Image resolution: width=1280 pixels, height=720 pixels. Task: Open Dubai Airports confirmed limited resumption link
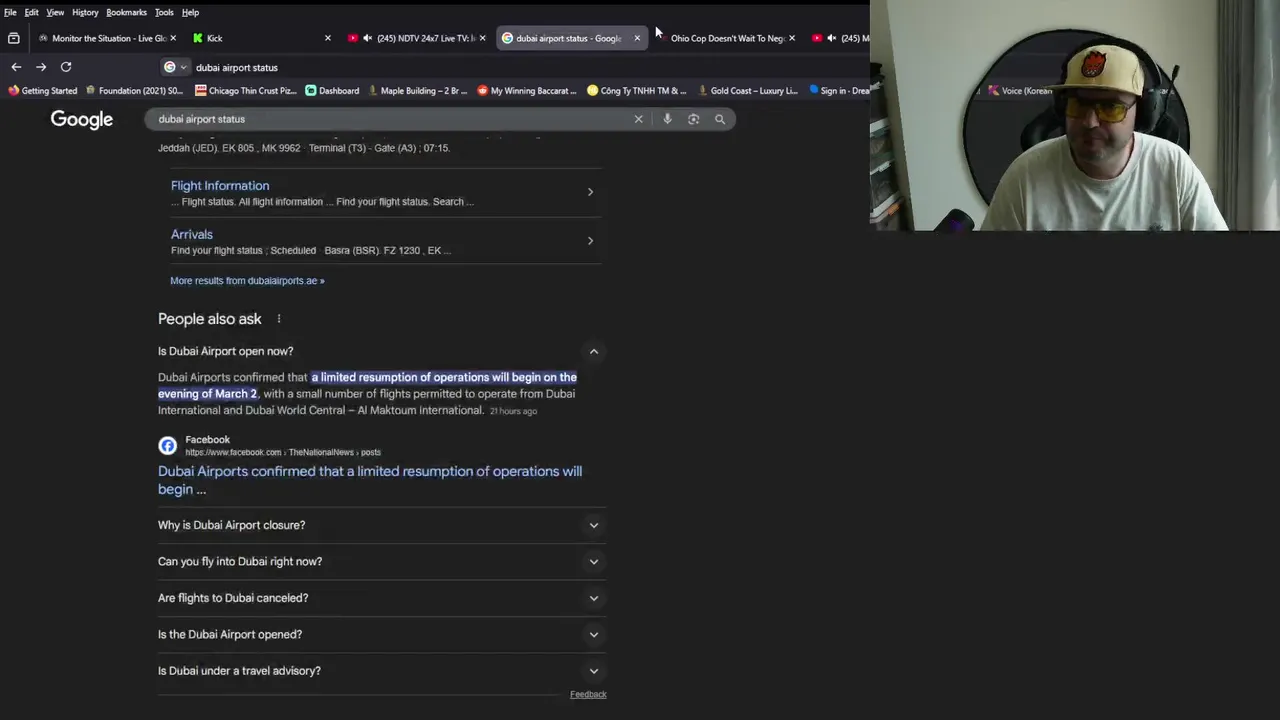(x=370, y=480)
